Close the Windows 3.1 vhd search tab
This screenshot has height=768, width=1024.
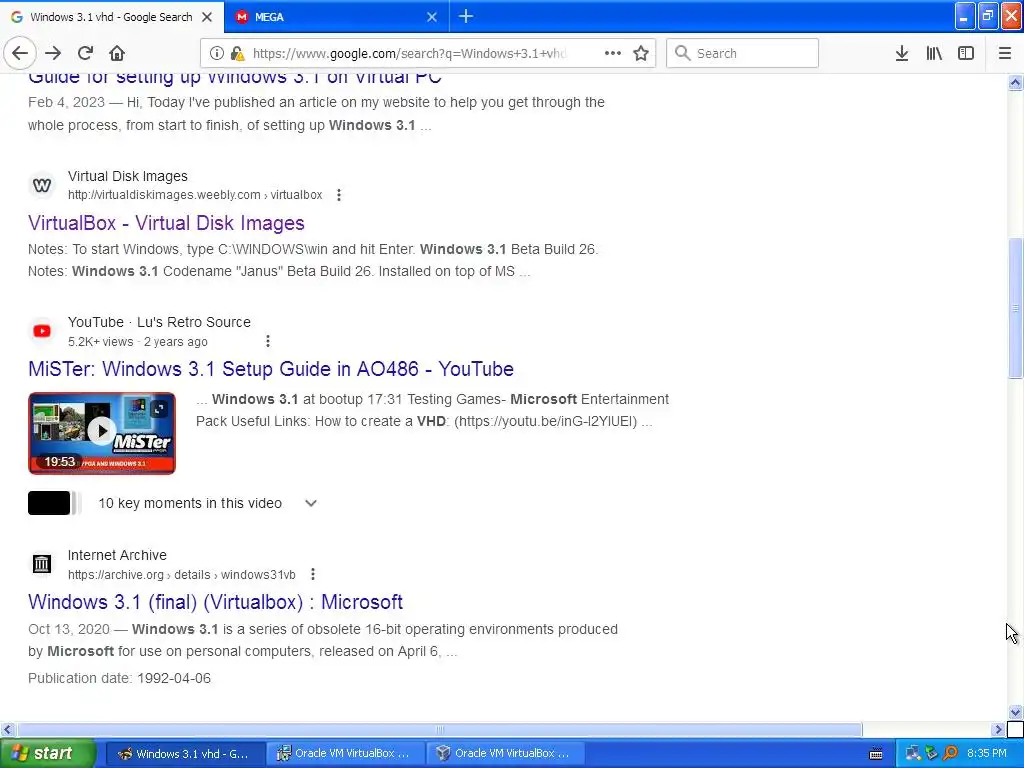207,17
